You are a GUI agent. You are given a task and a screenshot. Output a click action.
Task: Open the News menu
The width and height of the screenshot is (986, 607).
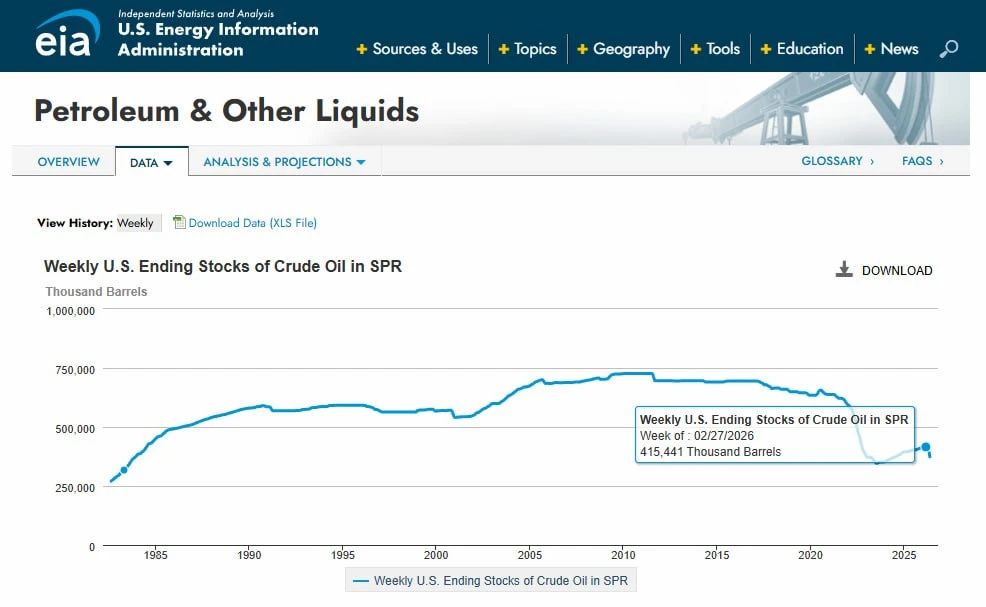click(x=892, y=49)
